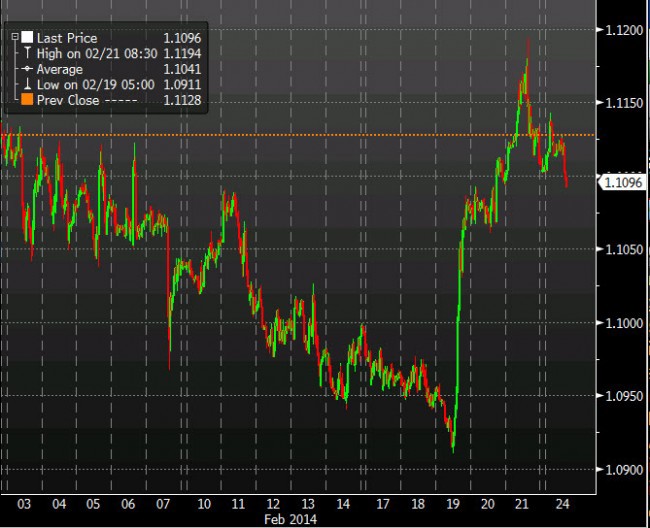Click the current price tag 1.1096 on axis
Screen dimensions: 650x528
click(622, 182)
